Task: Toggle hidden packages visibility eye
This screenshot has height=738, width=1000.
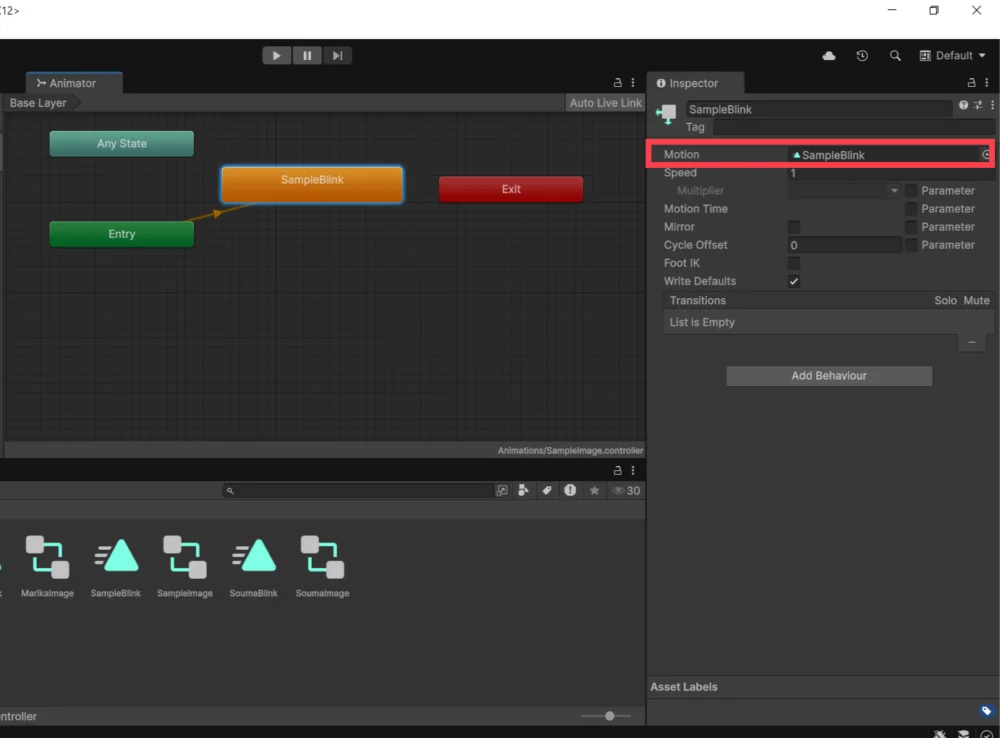Action: 626,491
